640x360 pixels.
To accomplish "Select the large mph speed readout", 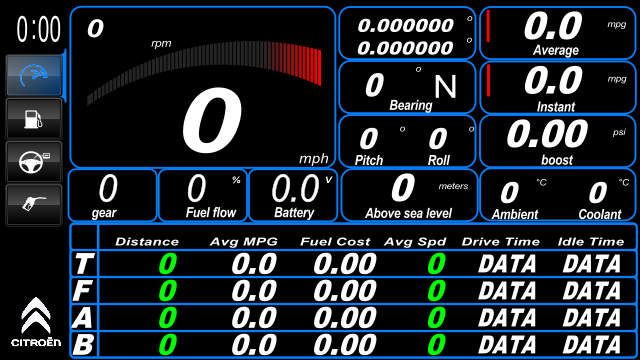I will click(x=212, y=121).
